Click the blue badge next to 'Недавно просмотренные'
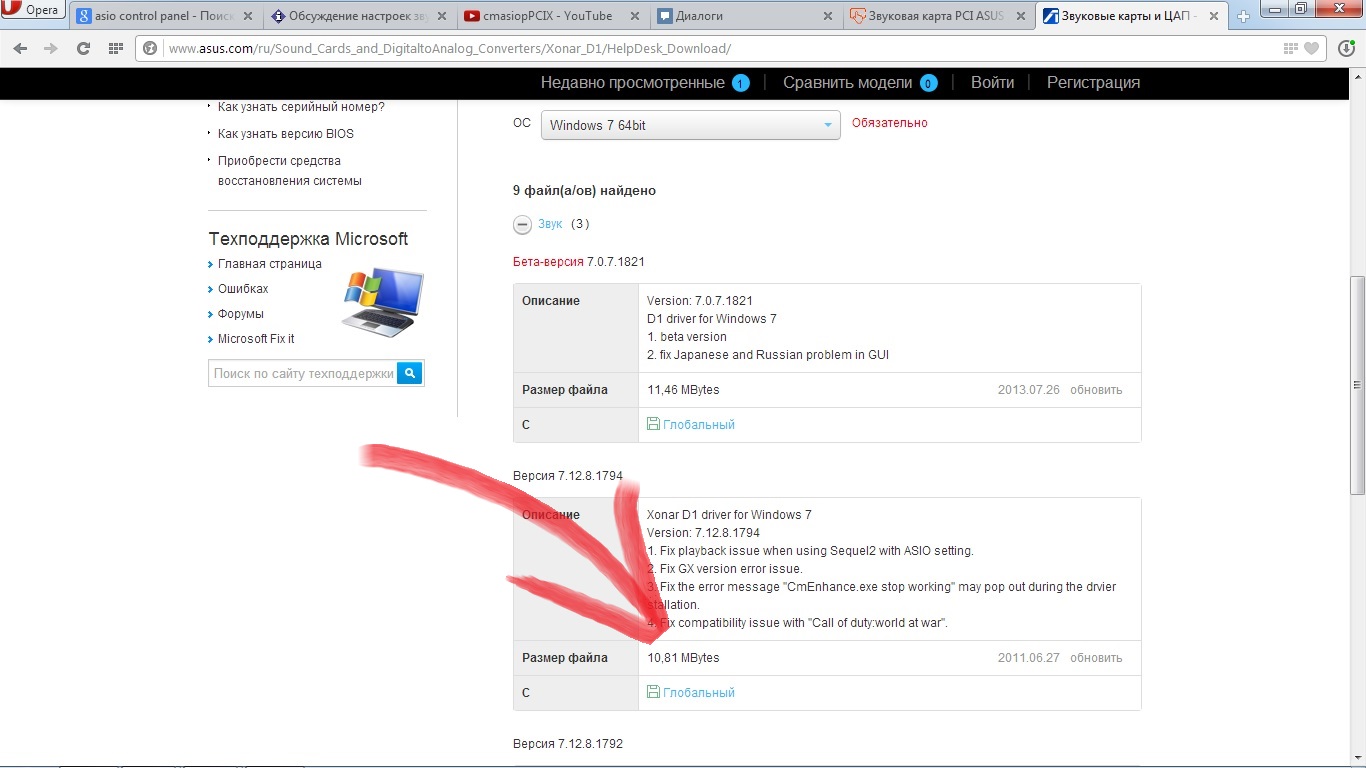1366x768 pixels. (741, 83)
